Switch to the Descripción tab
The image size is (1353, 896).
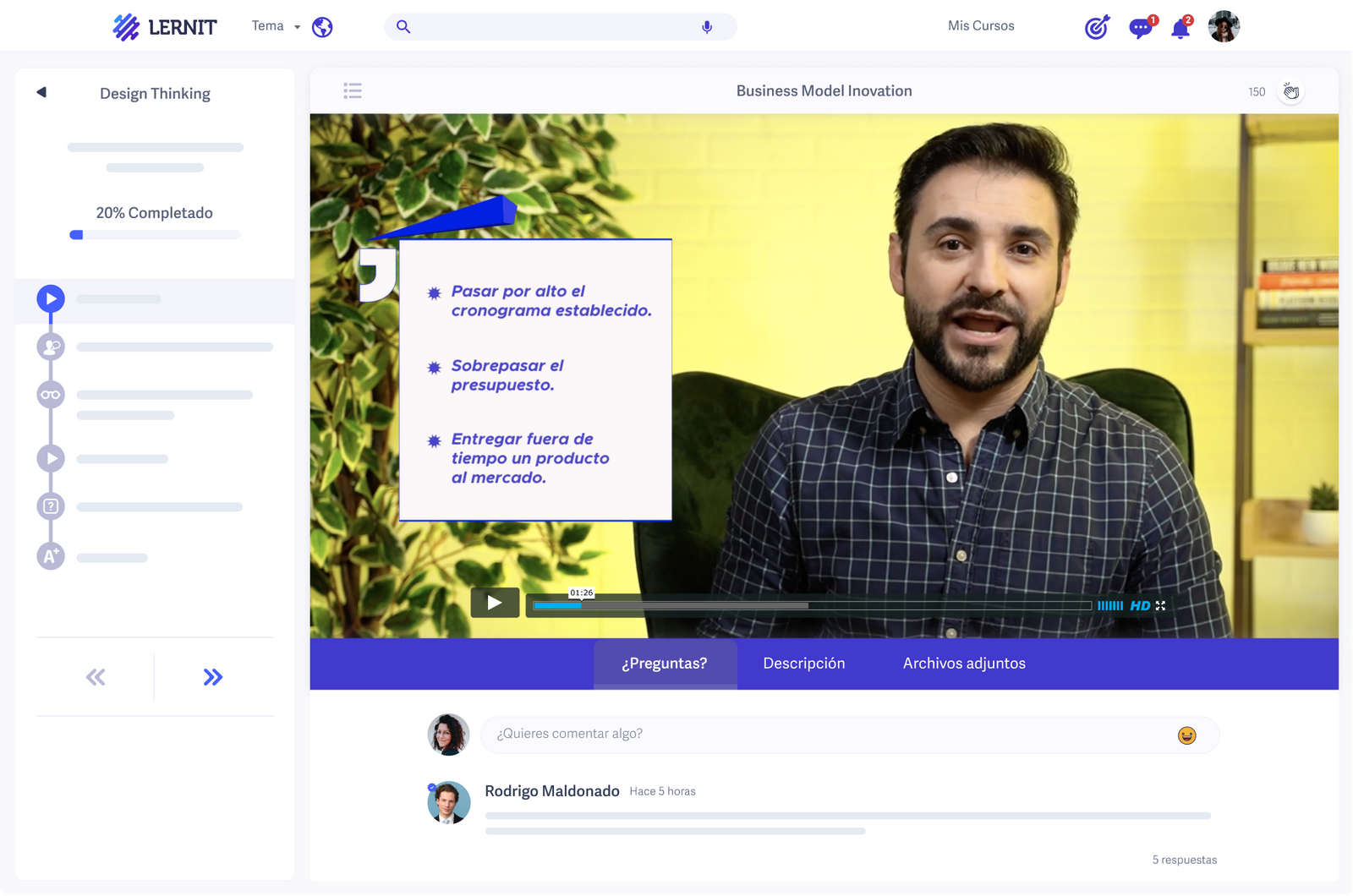tap(803, 664)
